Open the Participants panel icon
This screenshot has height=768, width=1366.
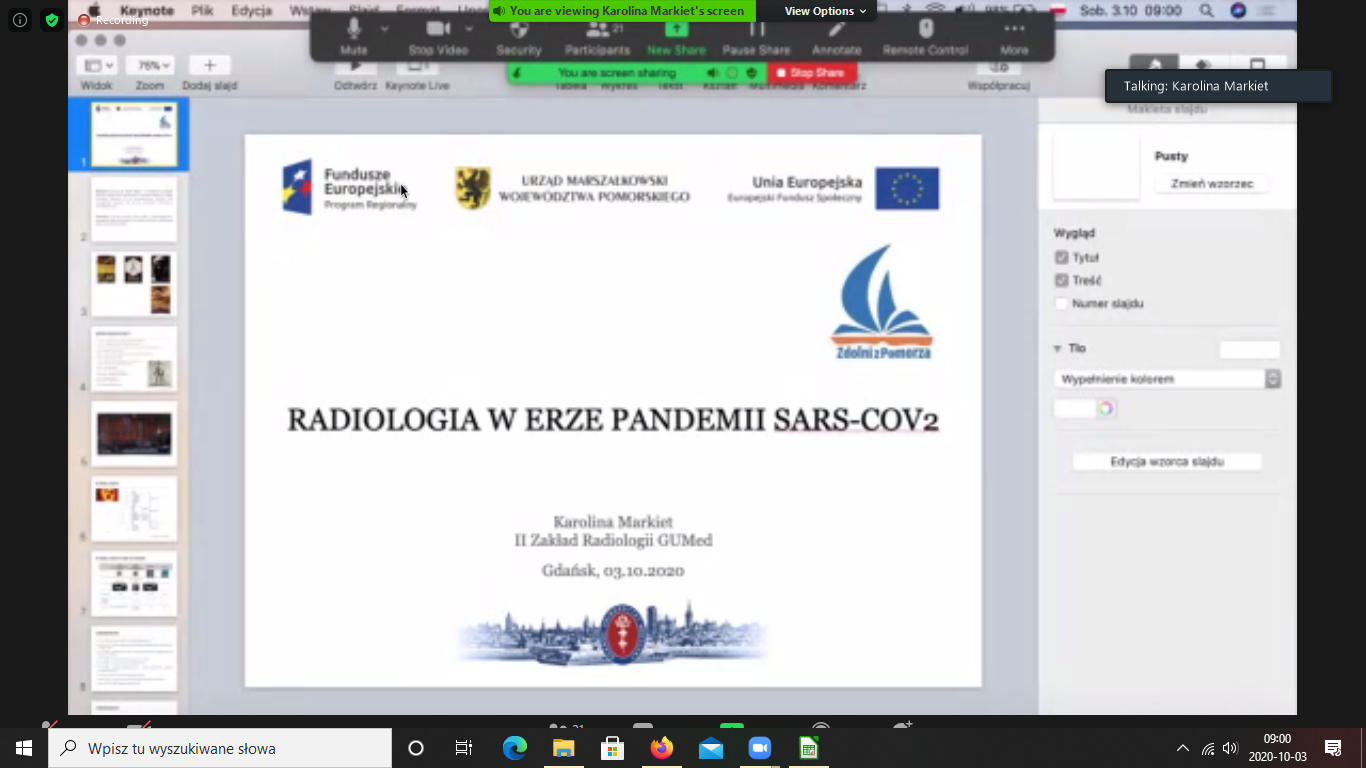tap(596, 29)
